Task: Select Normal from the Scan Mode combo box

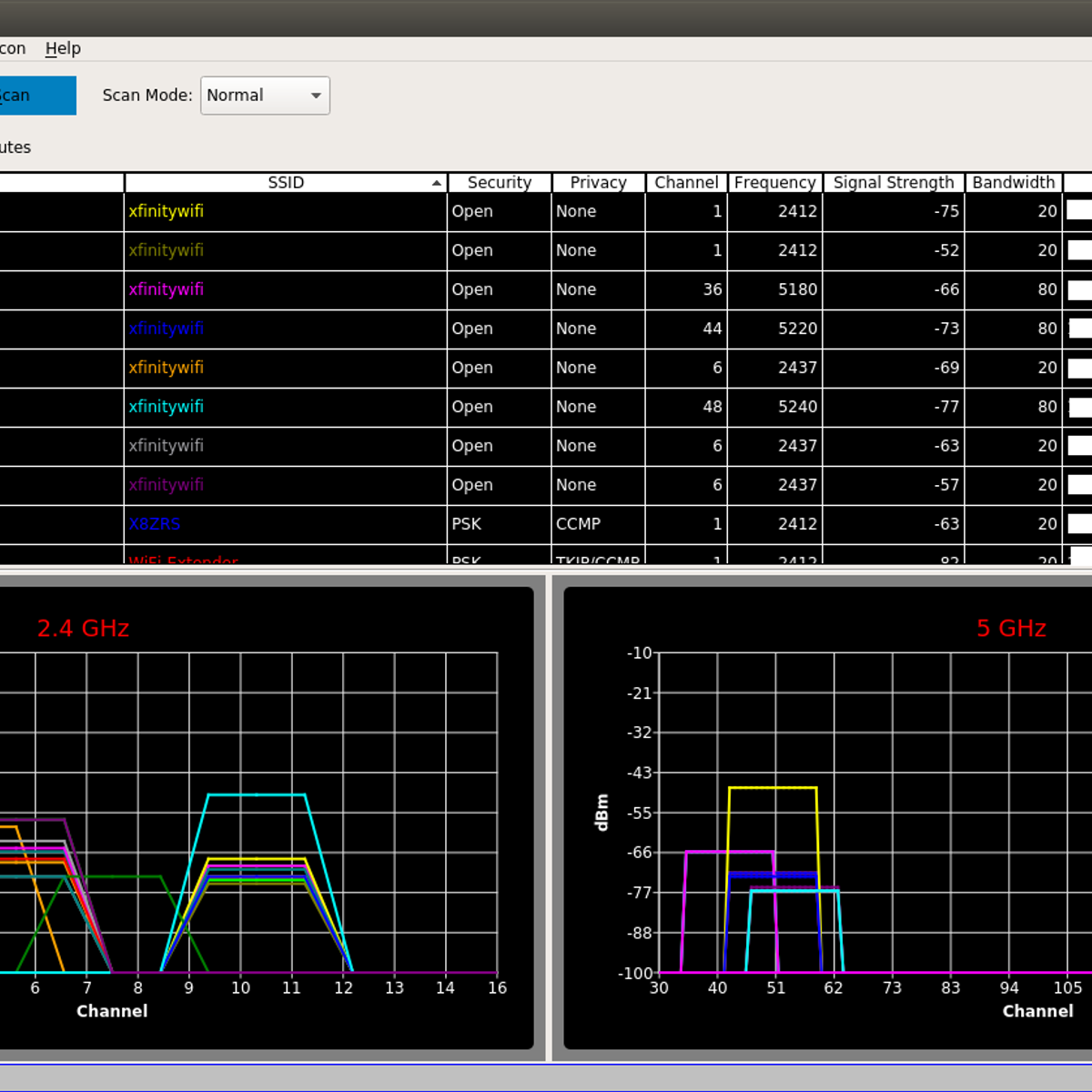Action: (x=264, y=95)
